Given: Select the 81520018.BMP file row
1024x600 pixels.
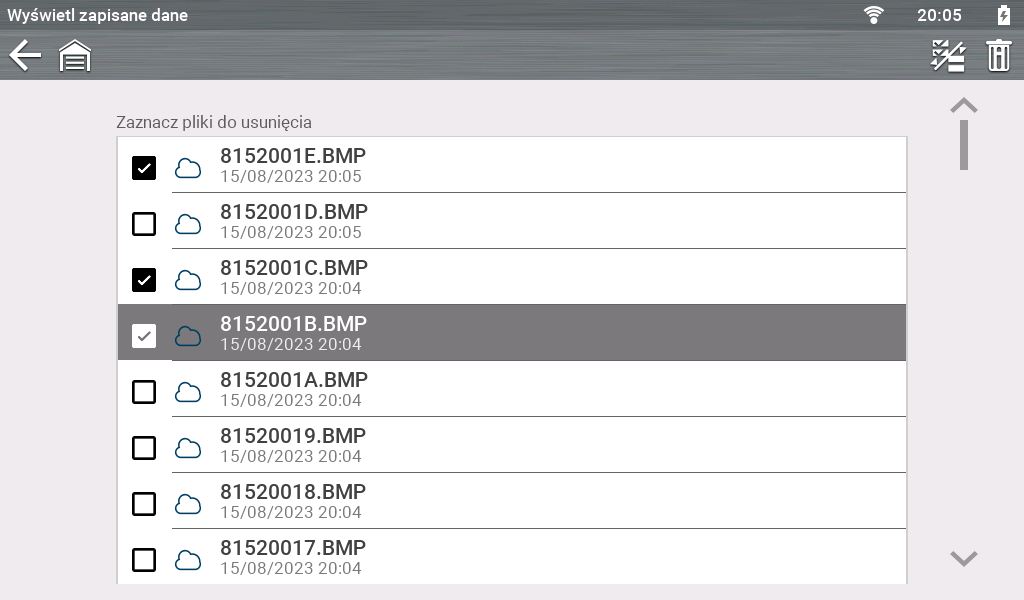Looking at the screenshot, I should pos(560,502).
